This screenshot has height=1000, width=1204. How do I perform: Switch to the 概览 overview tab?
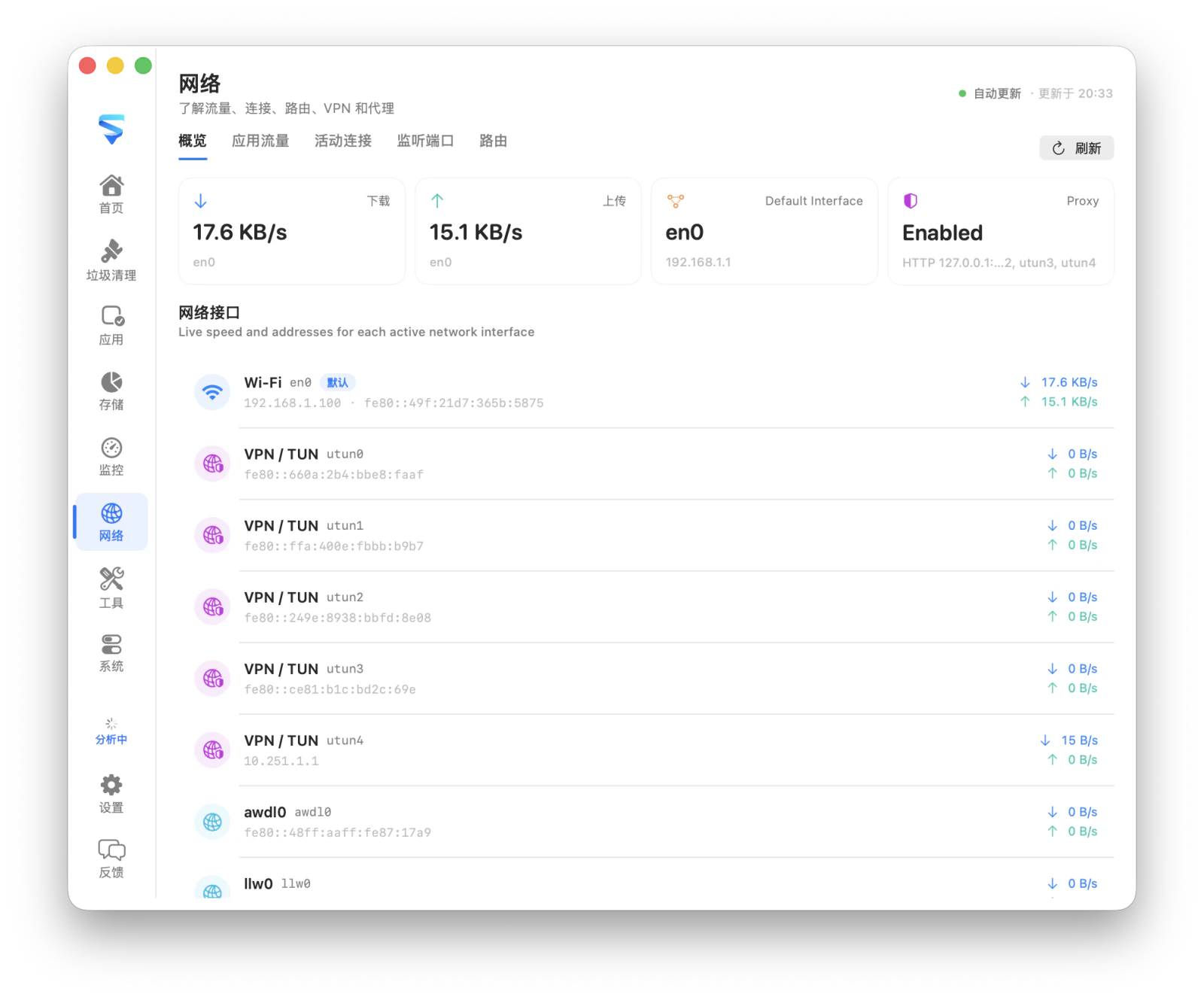click(193, 141)
